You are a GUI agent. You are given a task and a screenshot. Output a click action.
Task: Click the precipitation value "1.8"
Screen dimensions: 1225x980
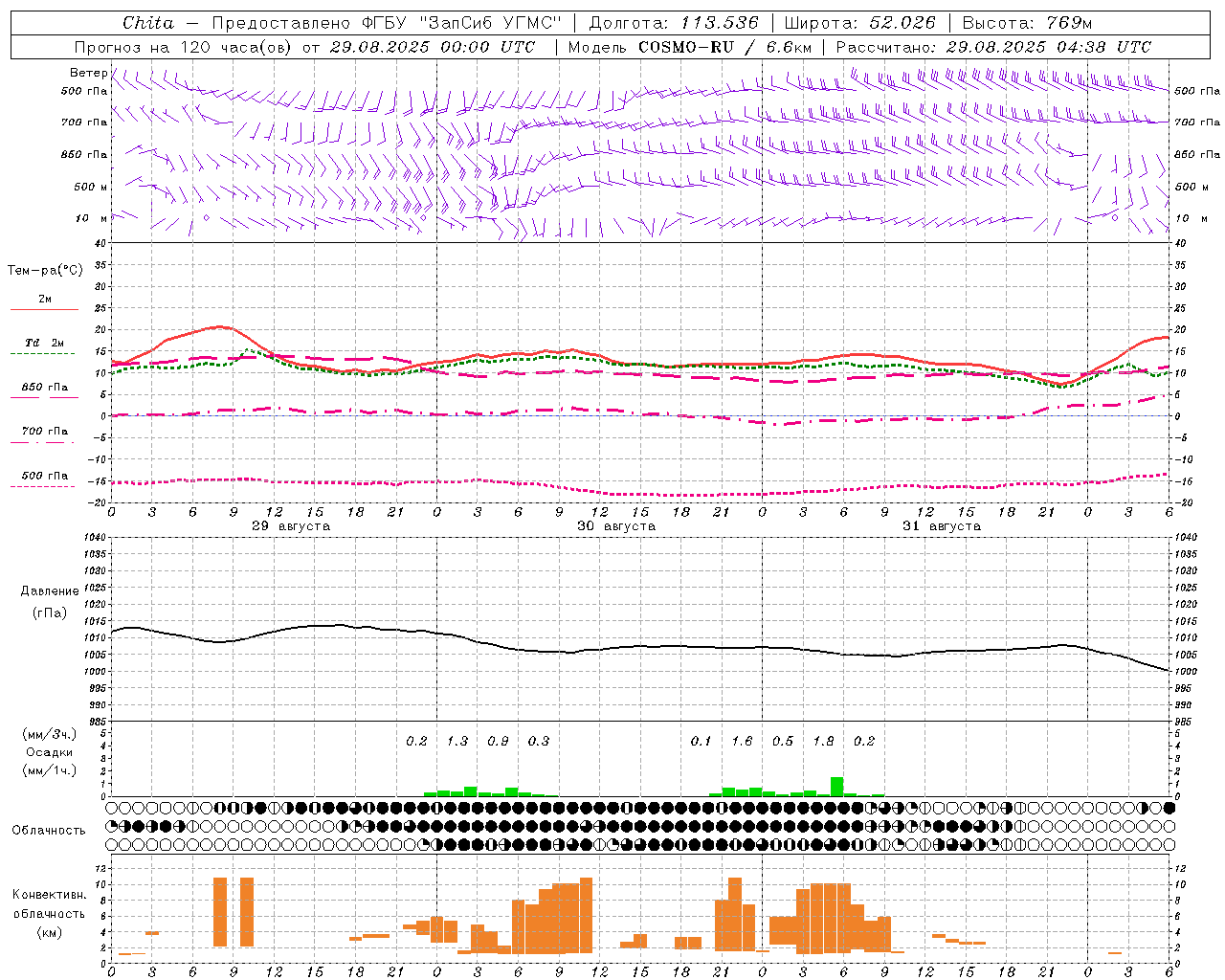point(823,741)
